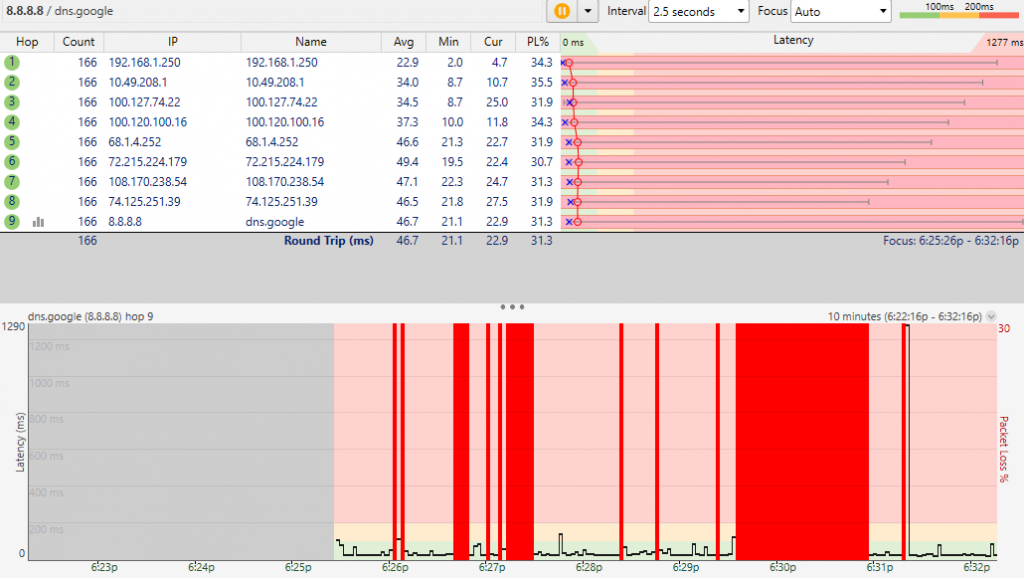Sort by the Avg column header
The image size is (1024, 578).
pyautogui.click(x=404, y=42)
